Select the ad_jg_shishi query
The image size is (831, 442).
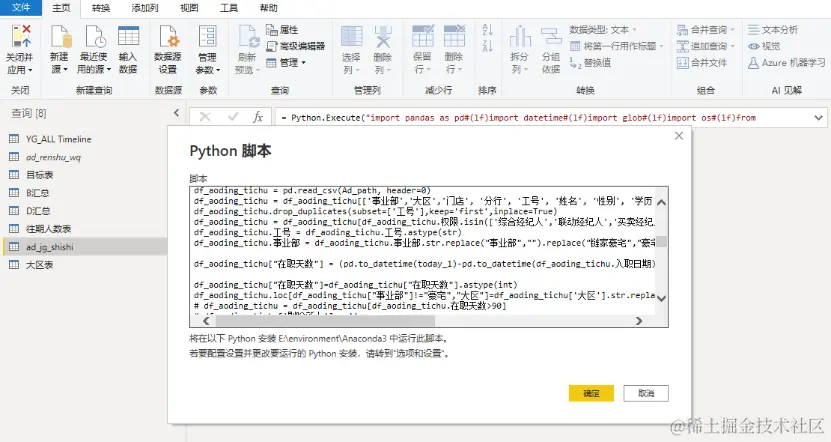tap(84, 247)
